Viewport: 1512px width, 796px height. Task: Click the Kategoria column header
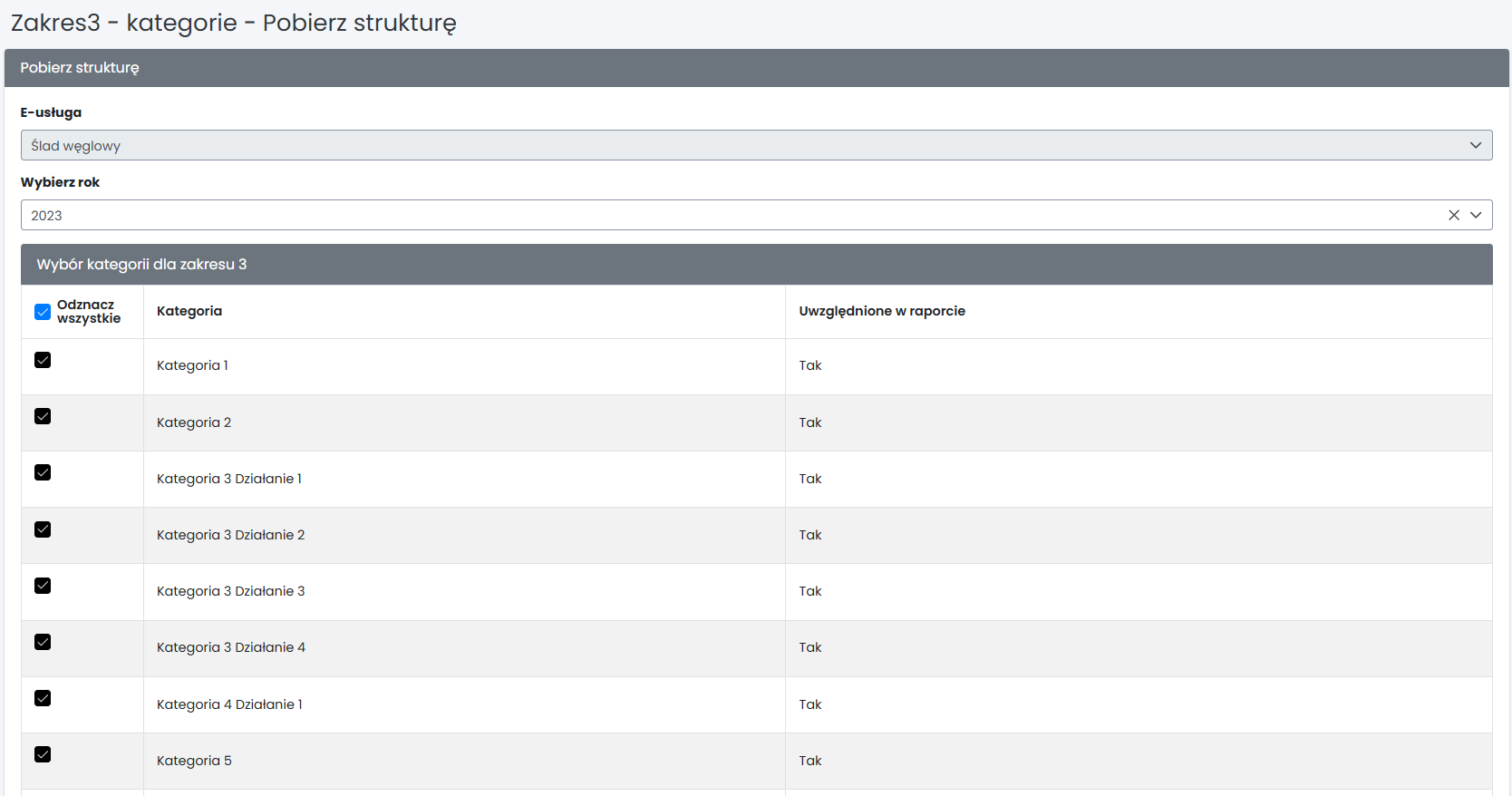[x=189, y=311]
